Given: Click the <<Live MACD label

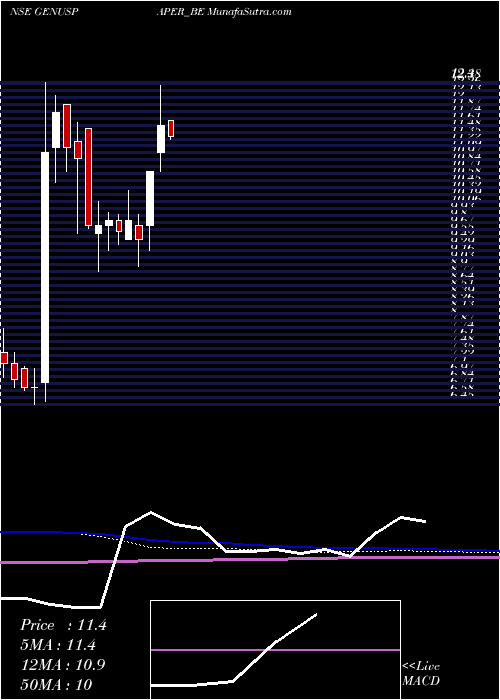Looking at the screenshot, I should 421,673.
